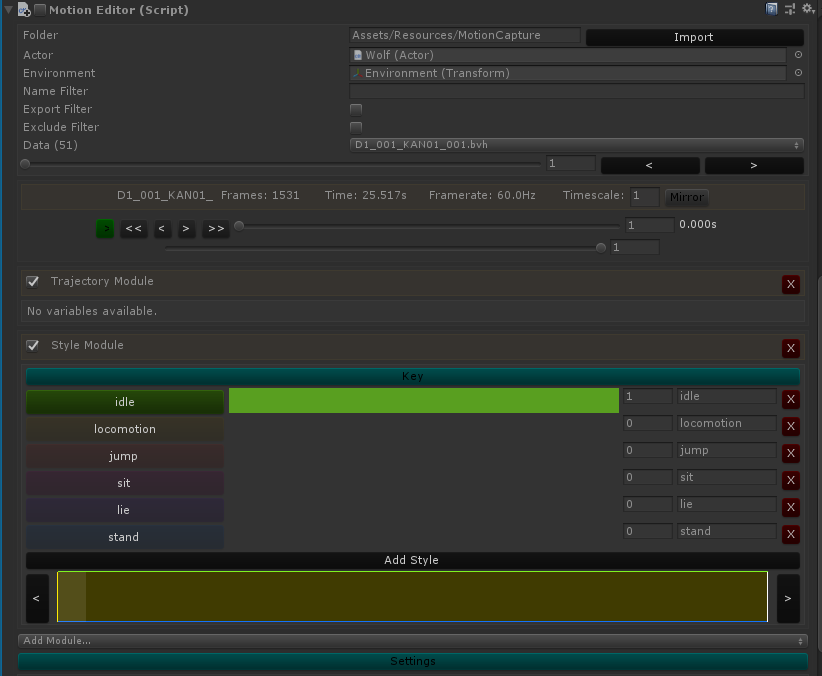The image size is (822, 676).
Task: Select the idle style label
Action: pos(124,401)
